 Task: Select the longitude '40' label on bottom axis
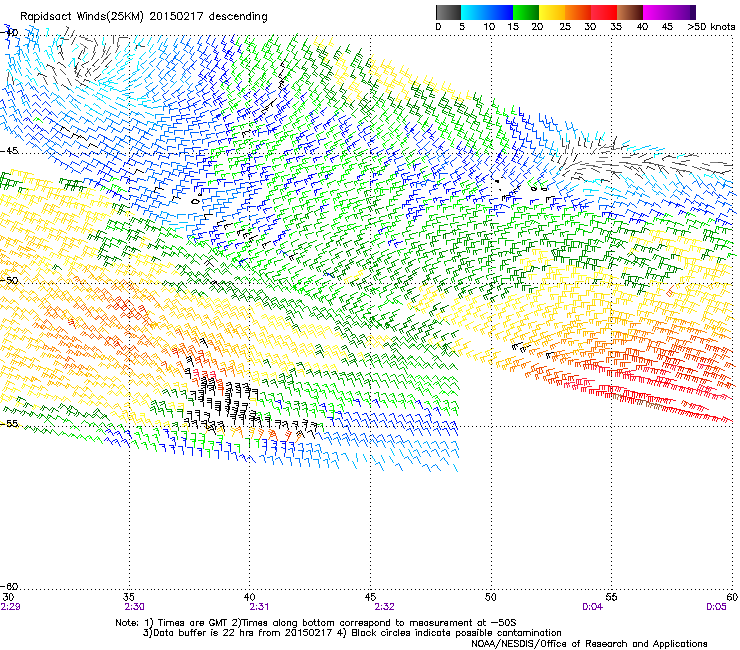[249, 597]
